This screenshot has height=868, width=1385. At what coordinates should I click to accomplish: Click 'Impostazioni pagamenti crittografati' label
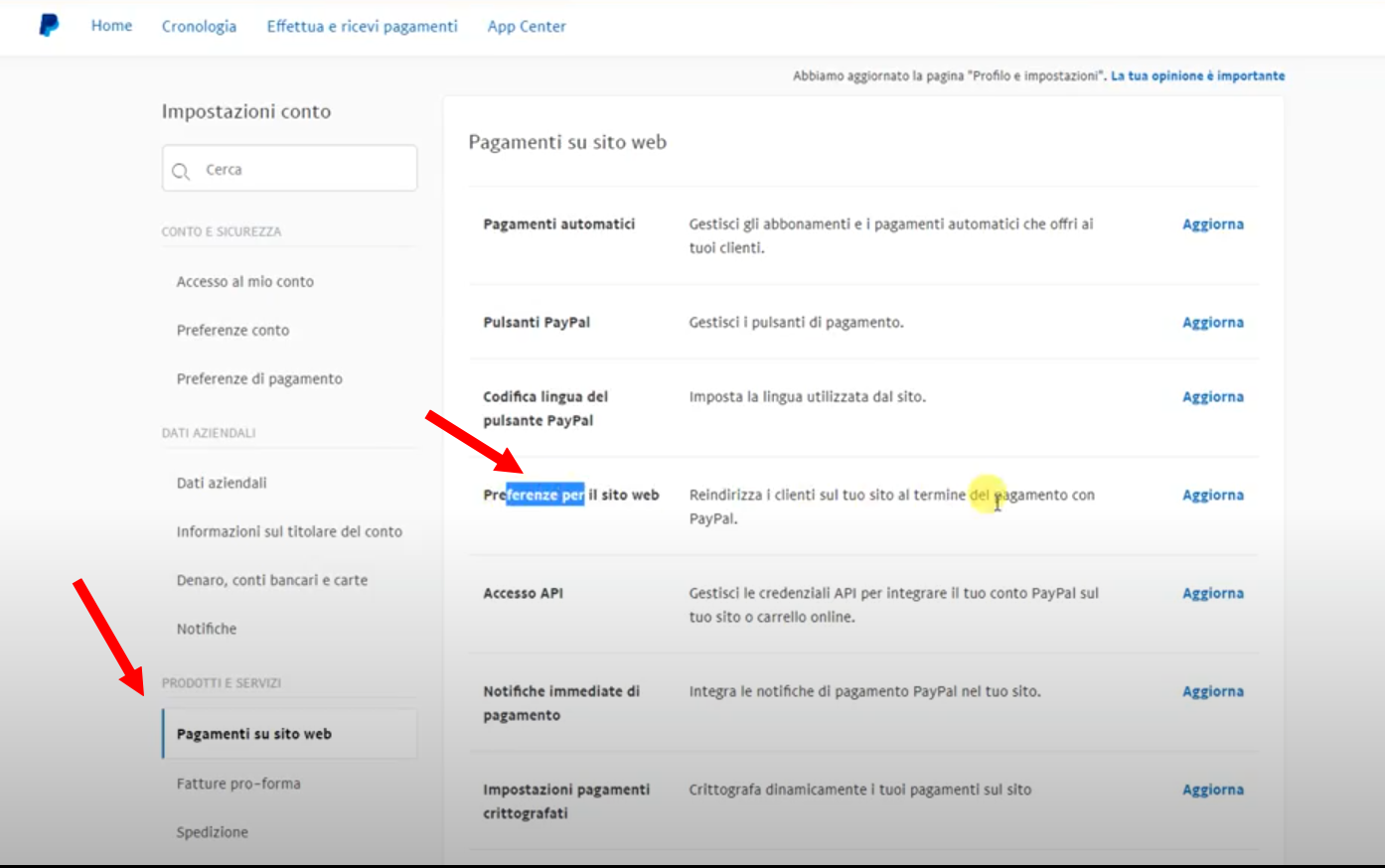click(566, 802)
